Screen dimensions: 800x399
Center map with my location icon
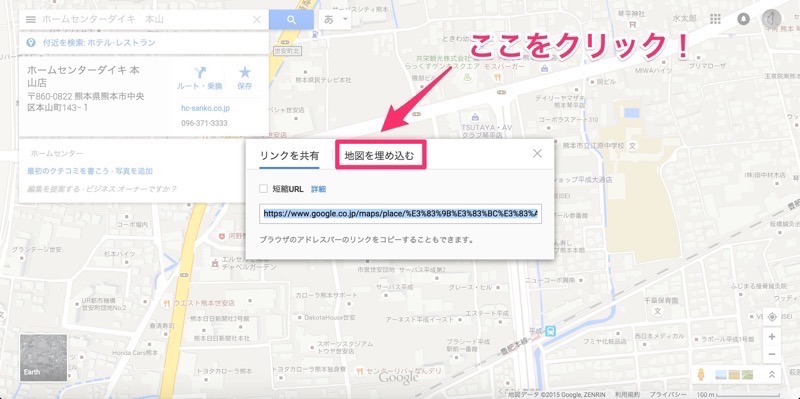click(x=771, y=317)
